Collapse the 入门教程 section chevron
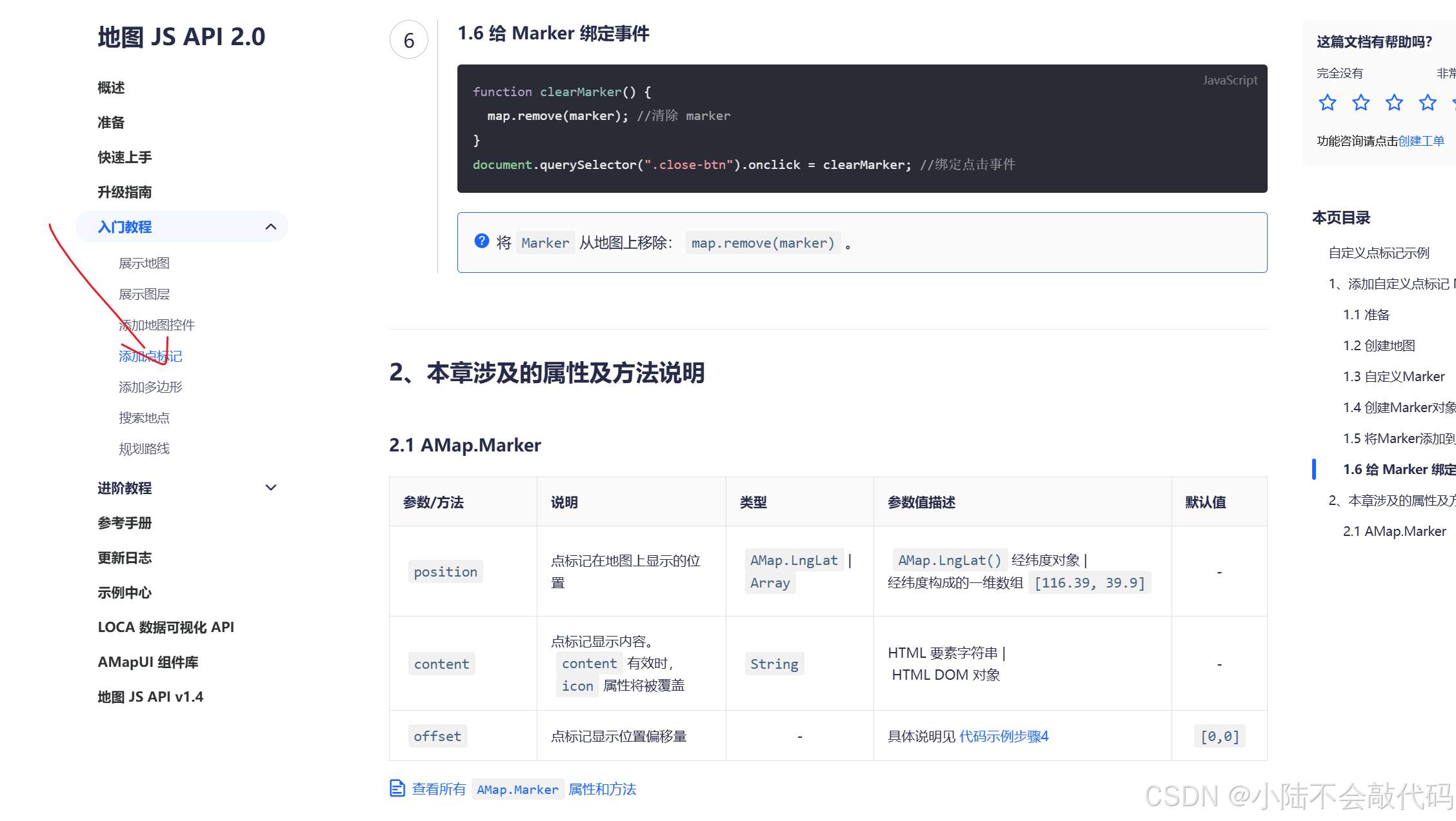The image size is (1456, 821). 271,226
